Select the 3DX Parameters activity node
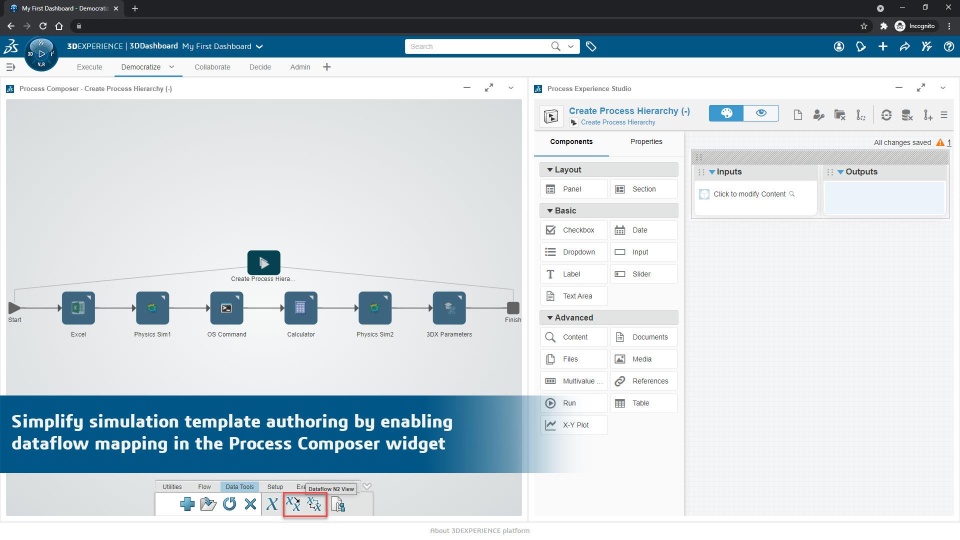Screen dimensions: 960x540 (x=449, y=308)
